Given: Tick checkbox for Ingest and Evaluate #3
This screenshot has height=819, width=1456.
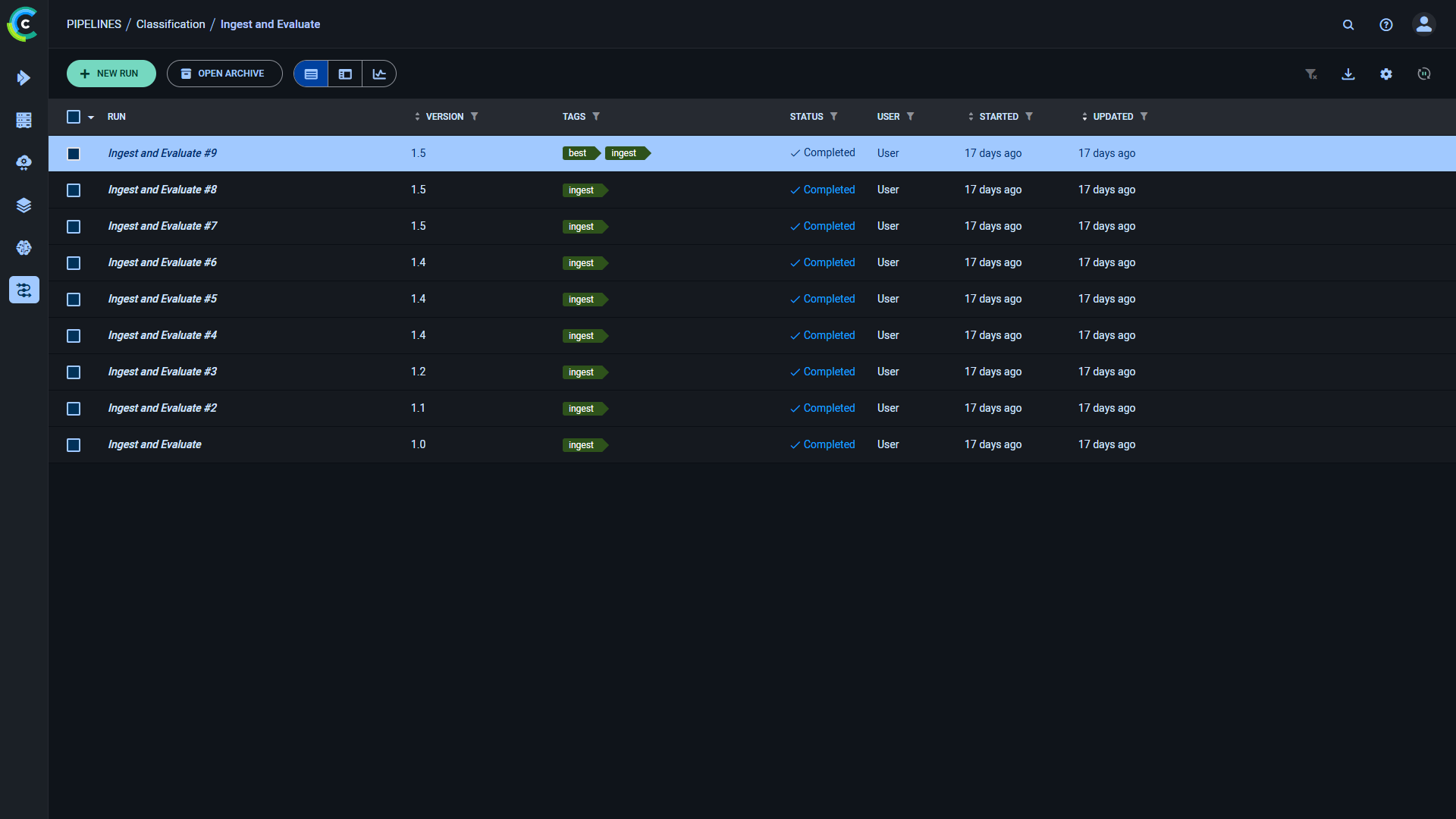Looking at the screenshot, I should point(74,372).
